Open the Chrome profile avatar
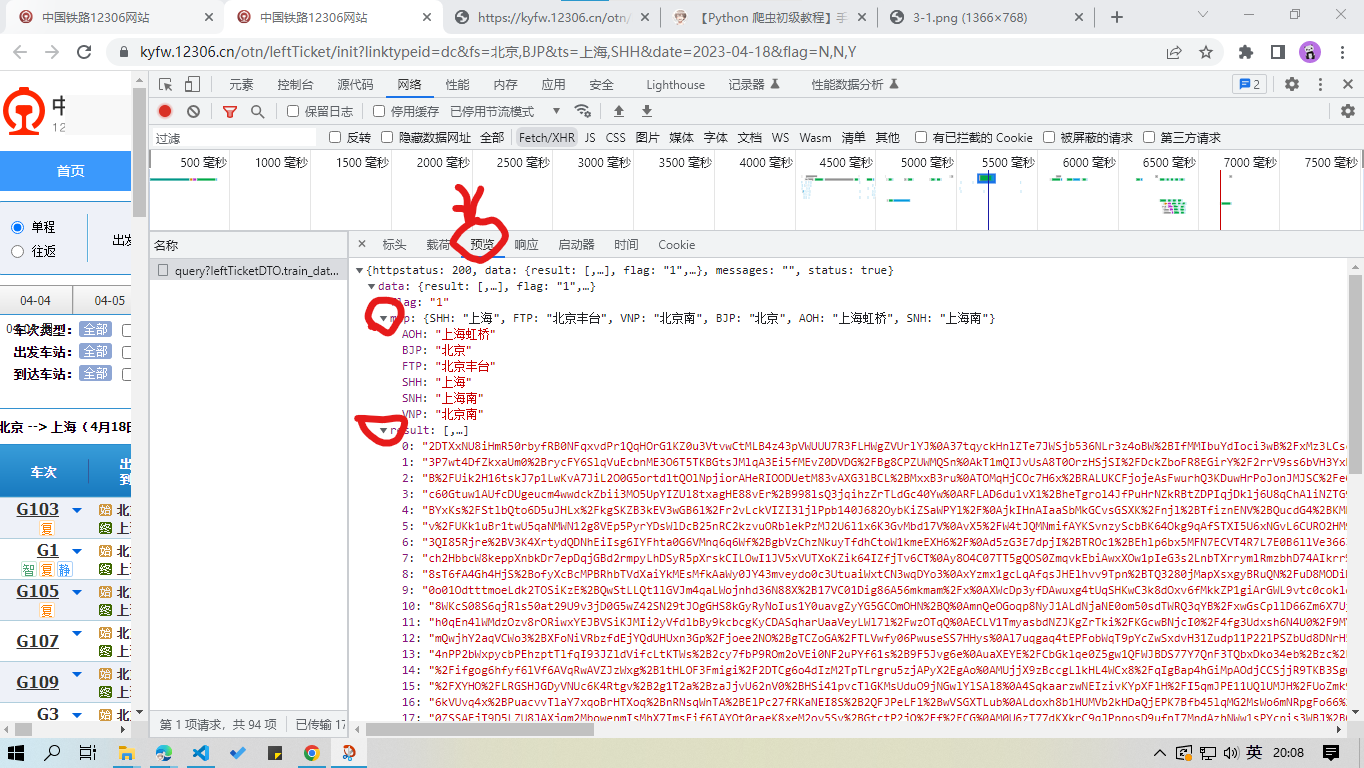The image size is (1364, 768). (x=1309, y=52)
